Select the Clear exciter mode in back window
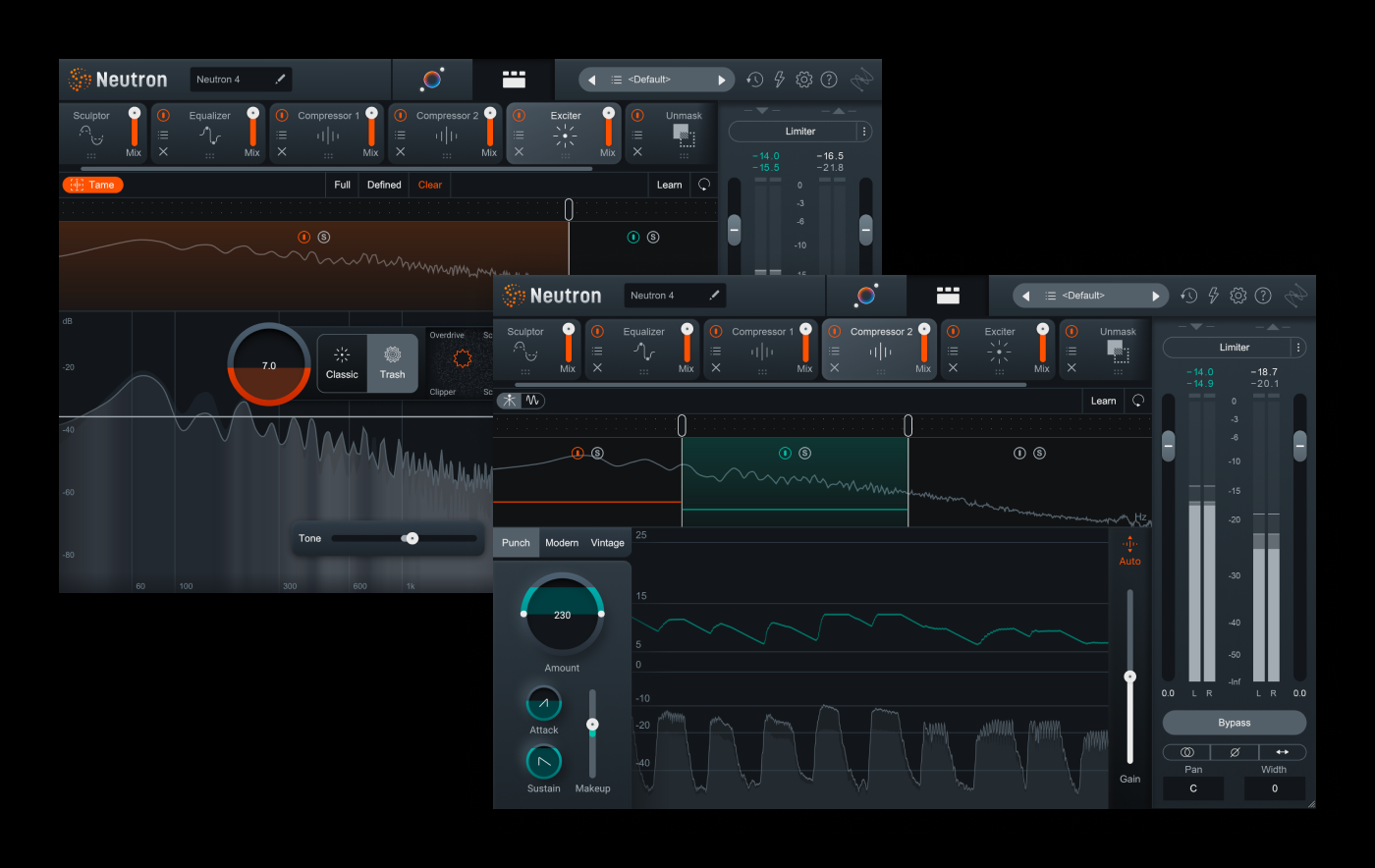The image size is (1375, 868). coord(430,185)
